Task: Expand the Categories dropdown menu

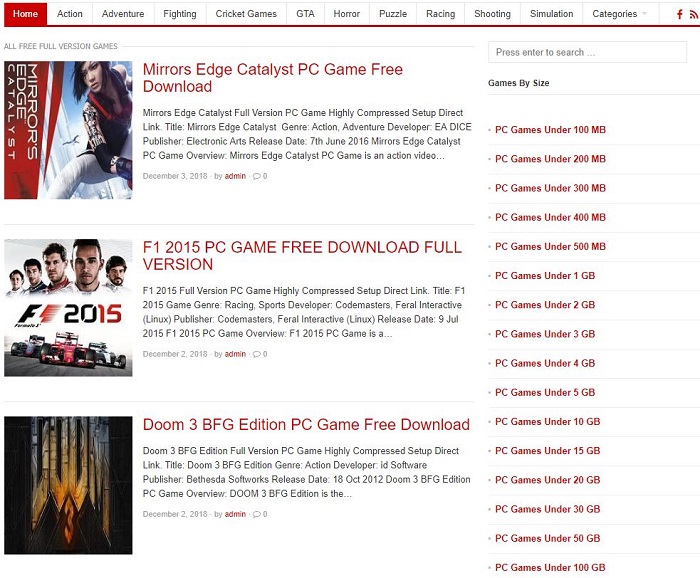Action: tap(619, 14)
